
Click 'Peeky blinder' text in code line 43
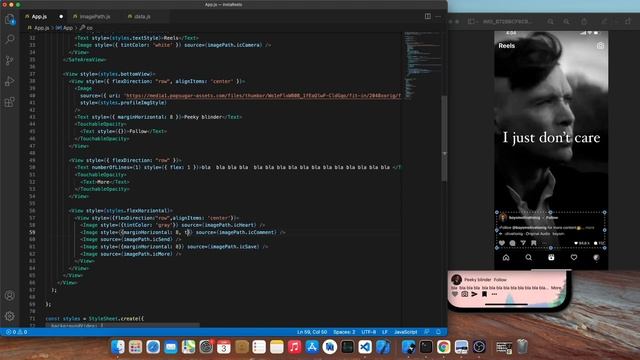[202, 117]
